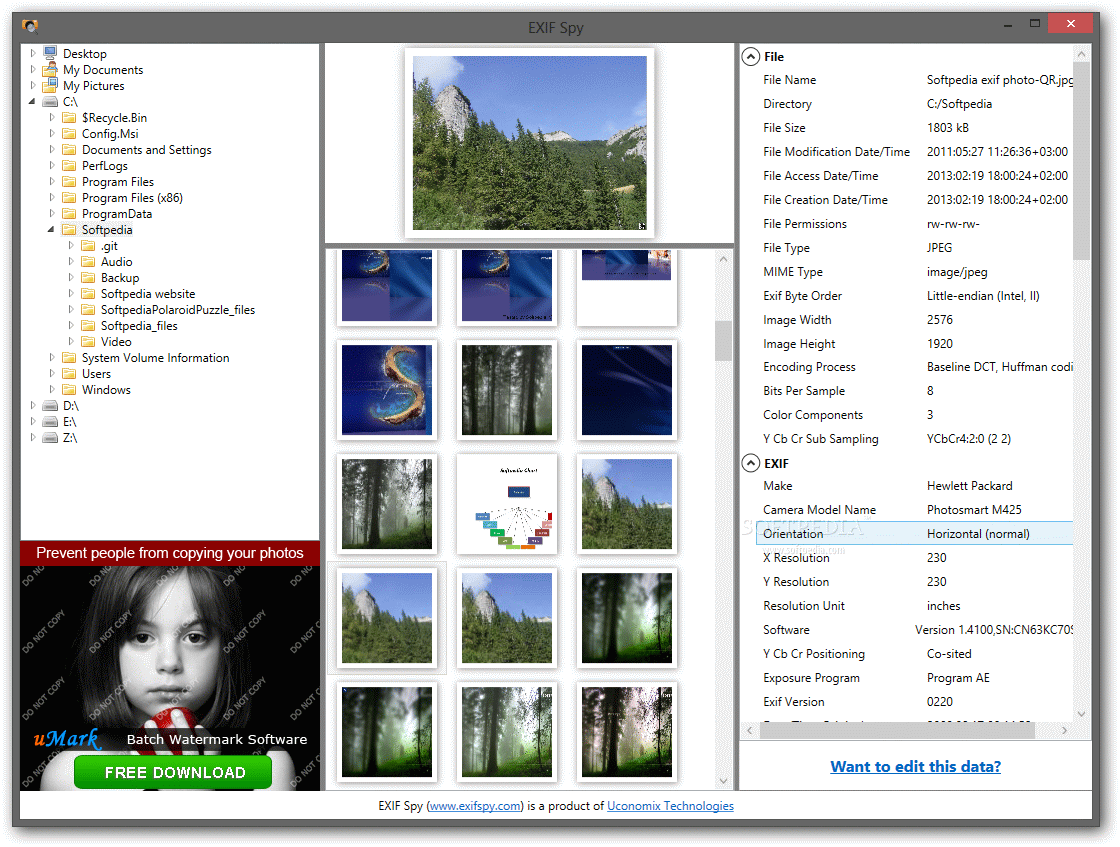Select the Camera Model Name row
This screenshot has width=1120, height=847.
tap(914, 510)
